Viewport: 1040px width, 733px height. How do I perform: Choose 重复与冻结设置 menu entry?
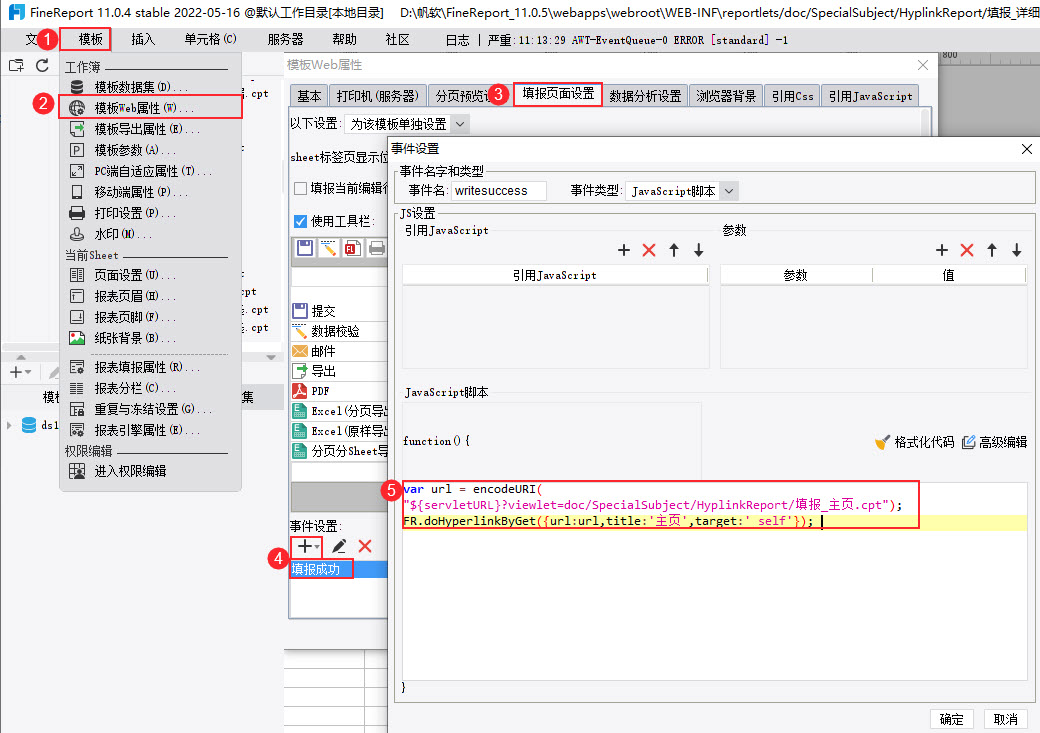tap(150, 409)
